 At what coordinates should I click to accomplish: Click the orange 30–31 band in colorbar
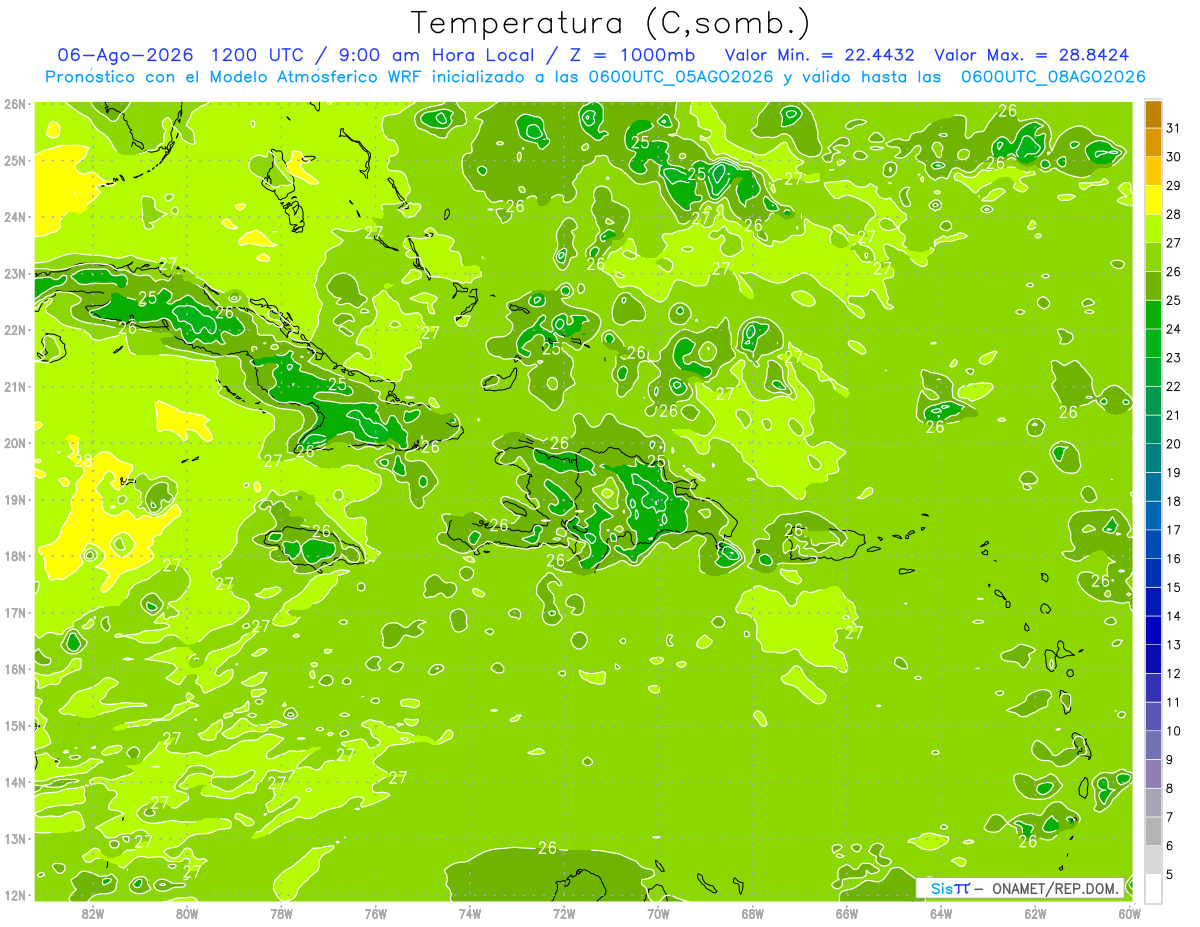1153,142
